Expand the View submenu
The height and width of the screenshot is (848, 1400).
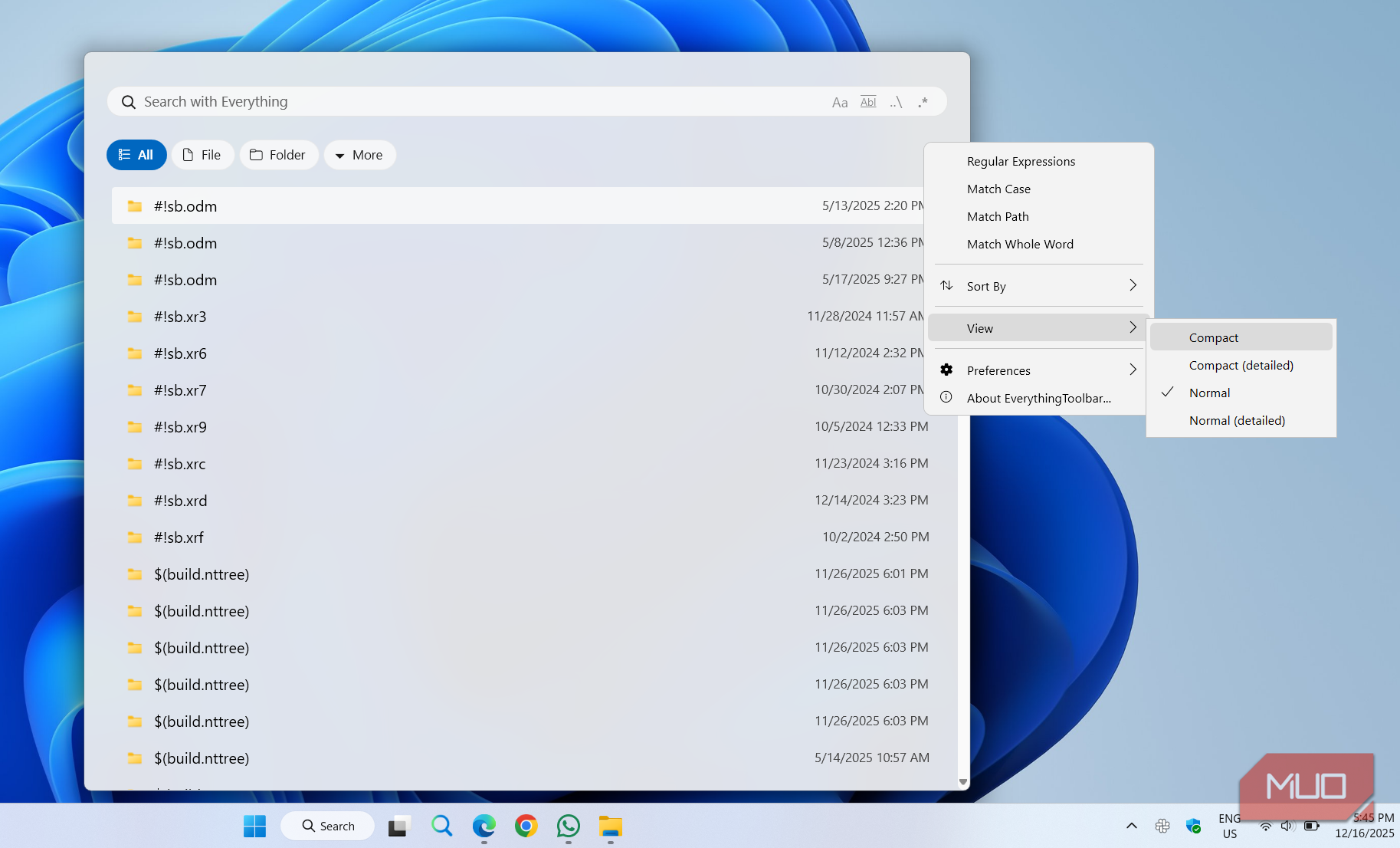[x=1038, y=328]
